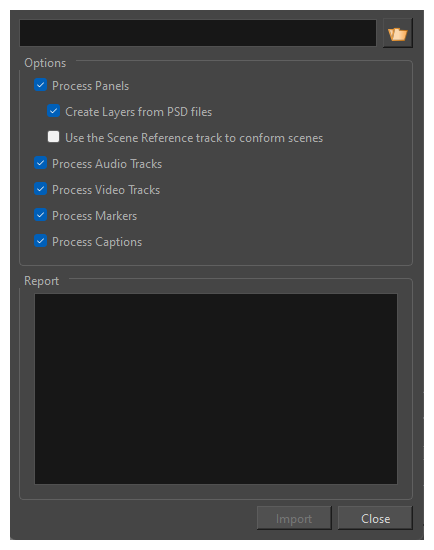Open the folder browse icon
The image size is (434, 550).
tap(398, 33)
